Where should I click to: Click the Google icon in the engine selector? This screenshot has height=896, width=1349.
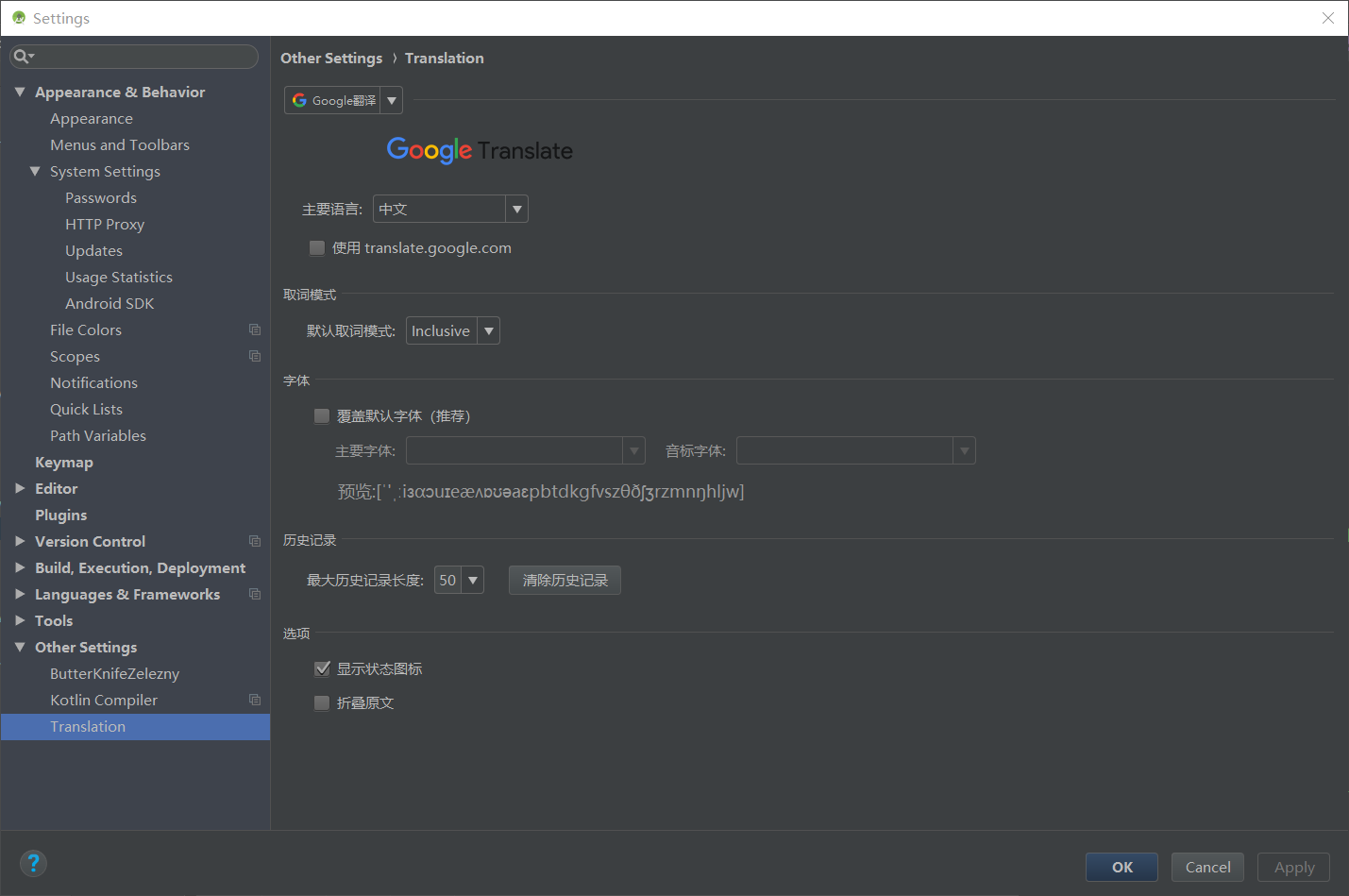point(299,99)
